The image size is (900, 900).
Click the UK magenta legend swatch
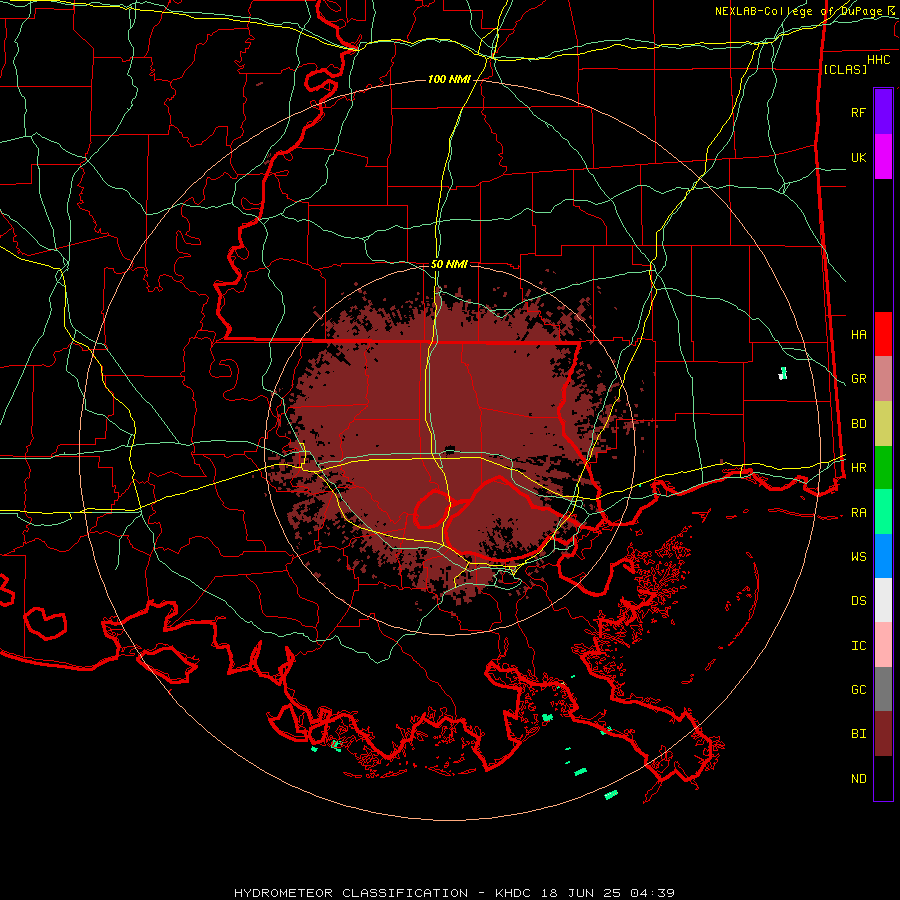(883, 157)
